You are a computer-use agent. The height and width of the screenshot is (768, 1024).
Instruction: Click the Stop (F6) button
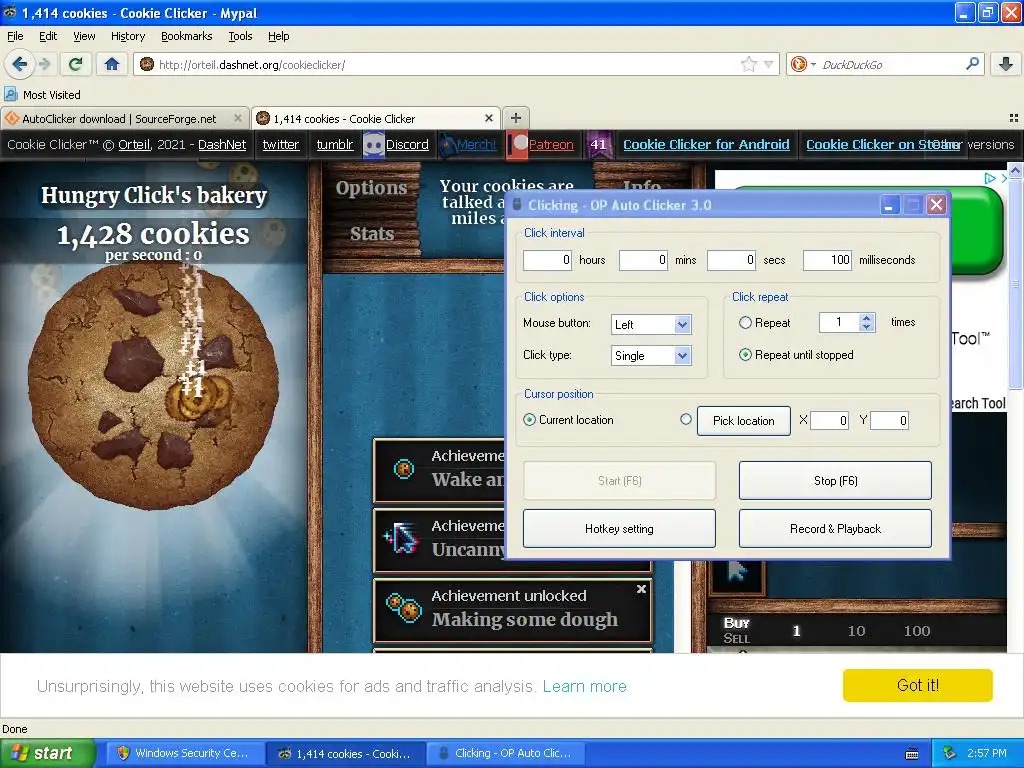[x=835, y=481]
